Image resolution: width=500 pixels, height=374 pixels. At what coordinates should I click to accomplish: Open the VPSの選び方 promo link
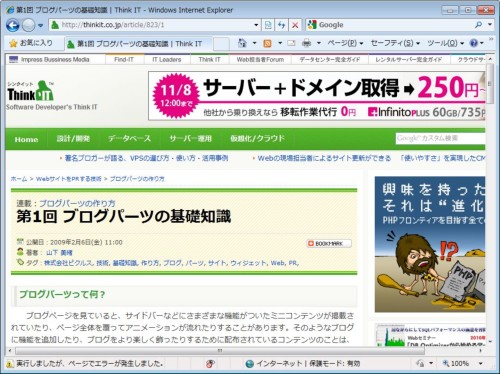146,158
